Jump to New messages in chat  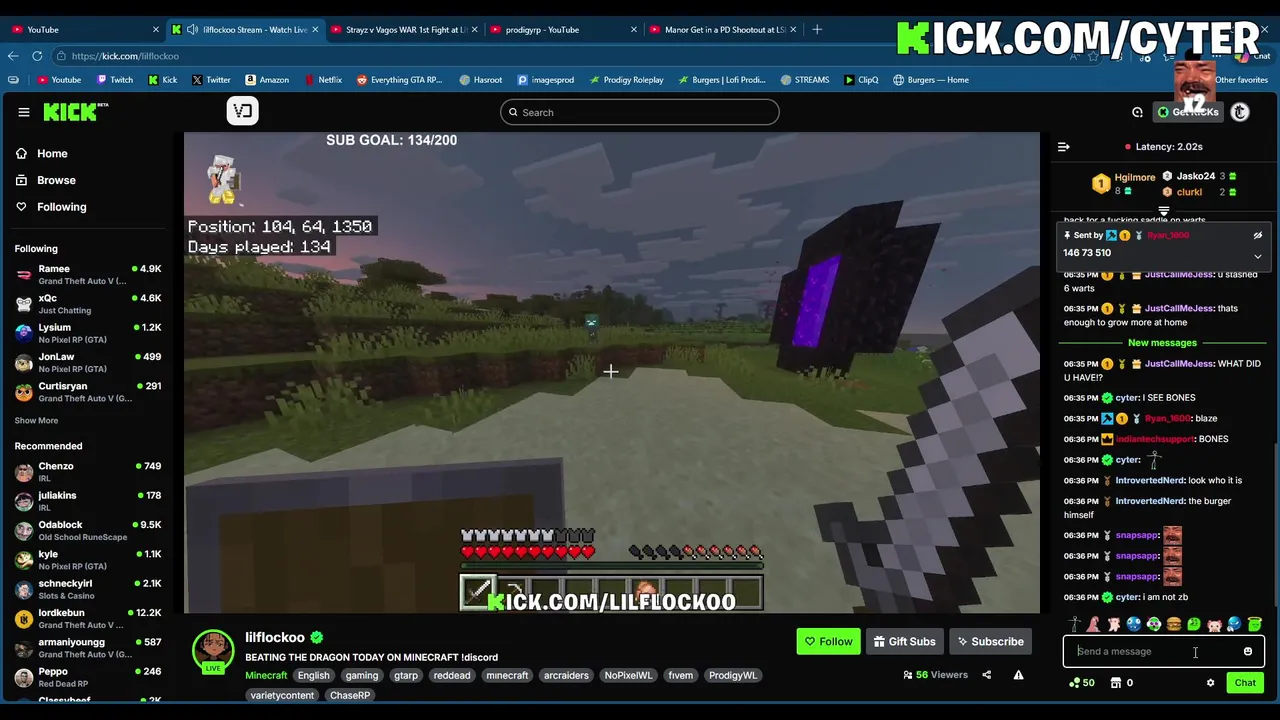point(1162,343)
